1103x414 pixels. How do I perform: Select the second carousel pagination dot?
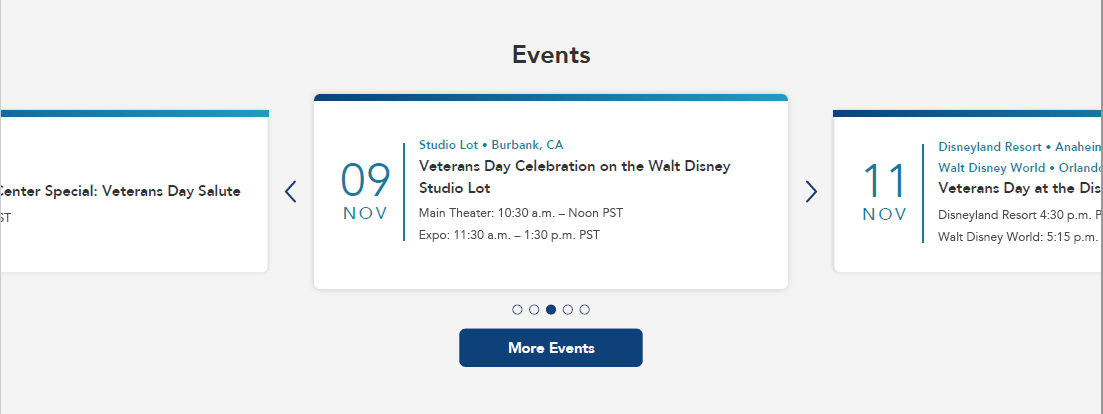pyautogui.click(x=534, y=310)
